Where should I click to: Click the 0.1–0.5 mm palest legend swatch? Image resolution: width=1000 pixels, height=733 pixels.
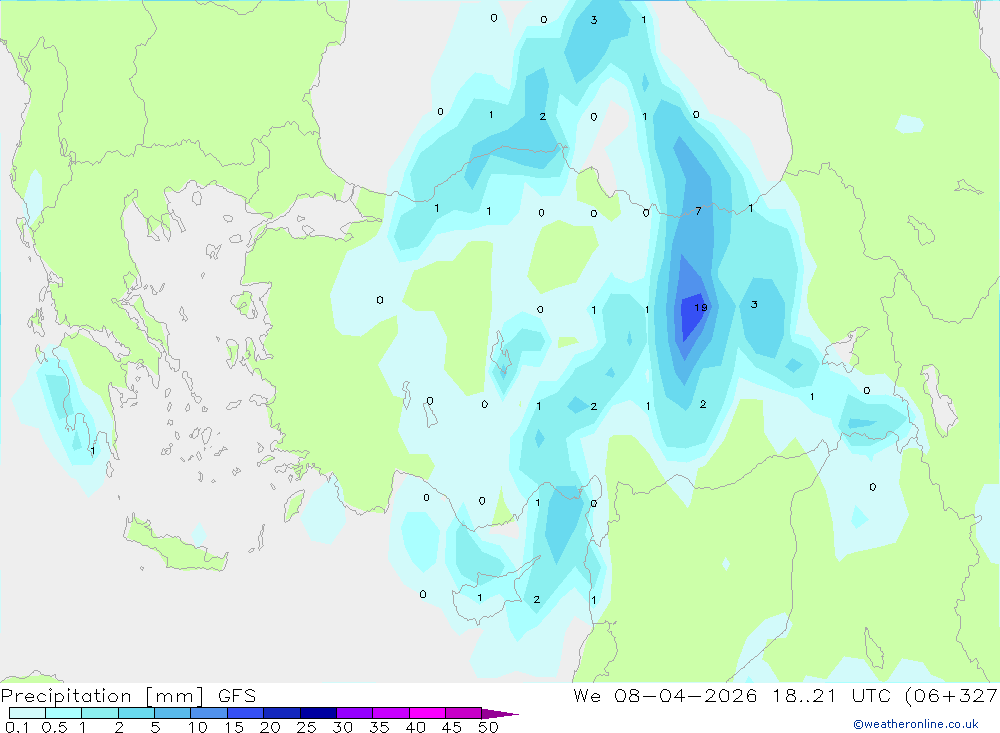(x=27, y=713)
